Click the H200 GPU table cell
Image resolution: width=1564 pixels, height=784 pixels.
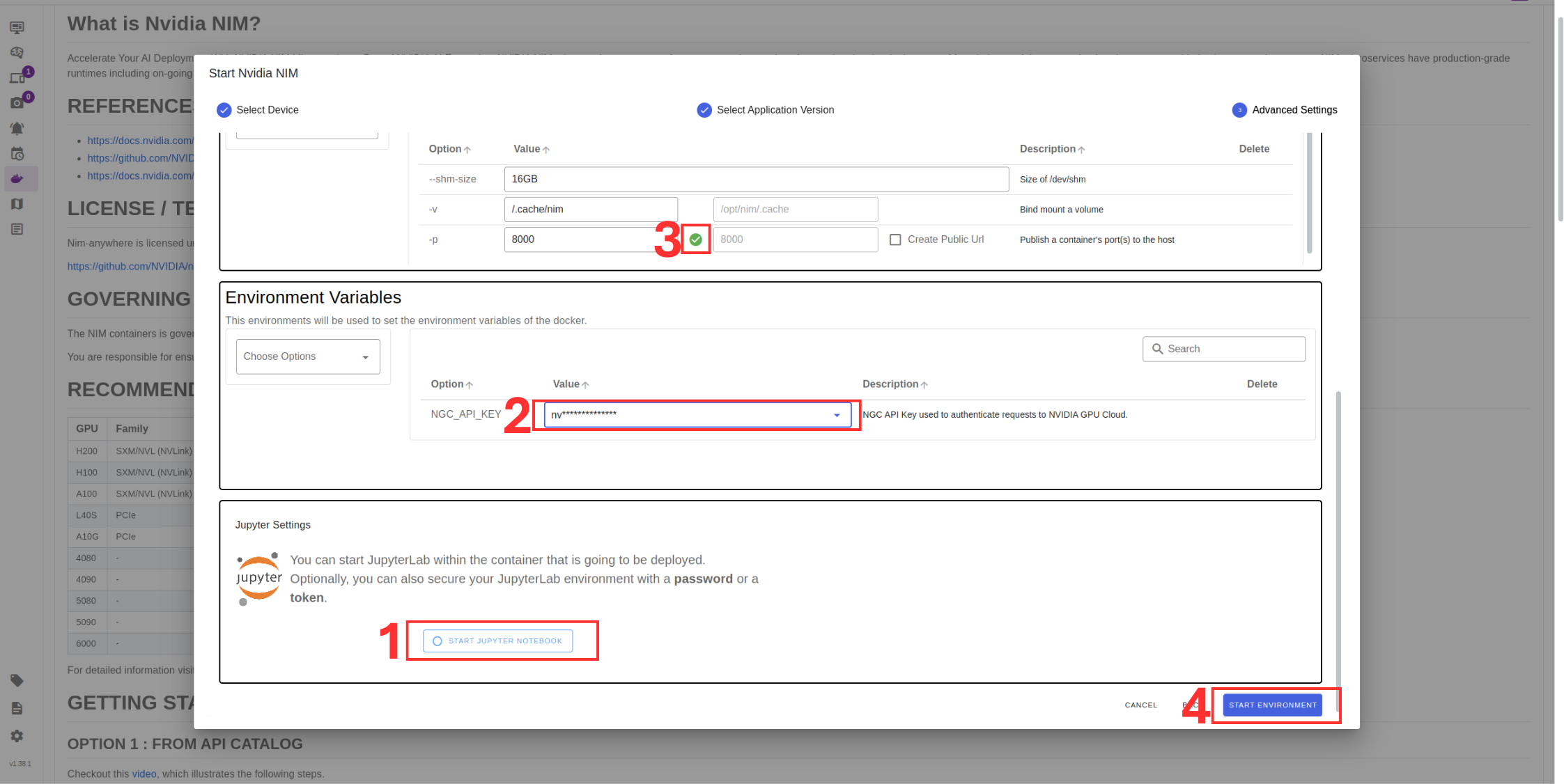(x=87, y=451)
